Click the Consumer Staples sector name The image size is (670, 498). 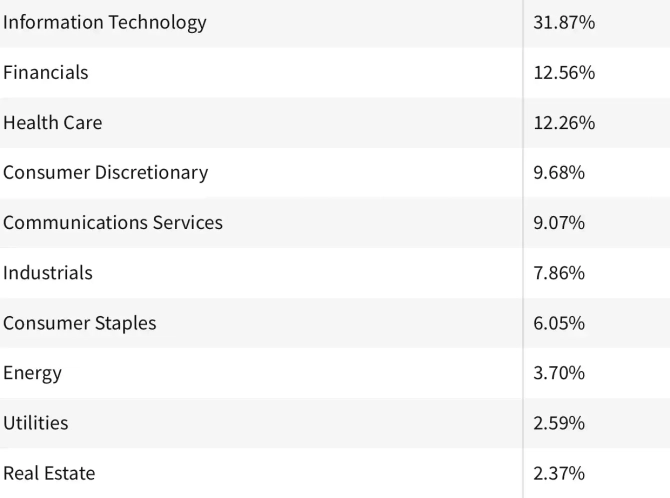click(80, 322)
